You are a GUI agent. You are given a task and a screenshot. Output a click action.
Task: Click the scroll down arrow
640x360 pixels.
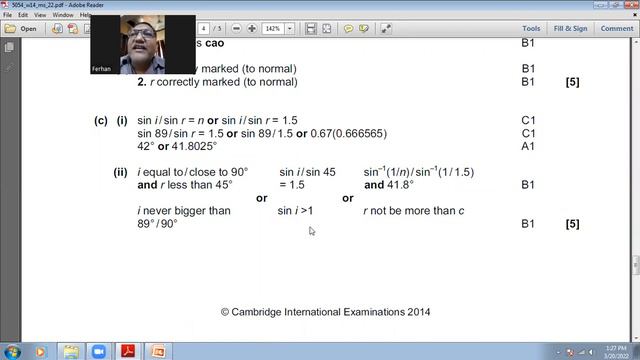click(x=636, y=338)
